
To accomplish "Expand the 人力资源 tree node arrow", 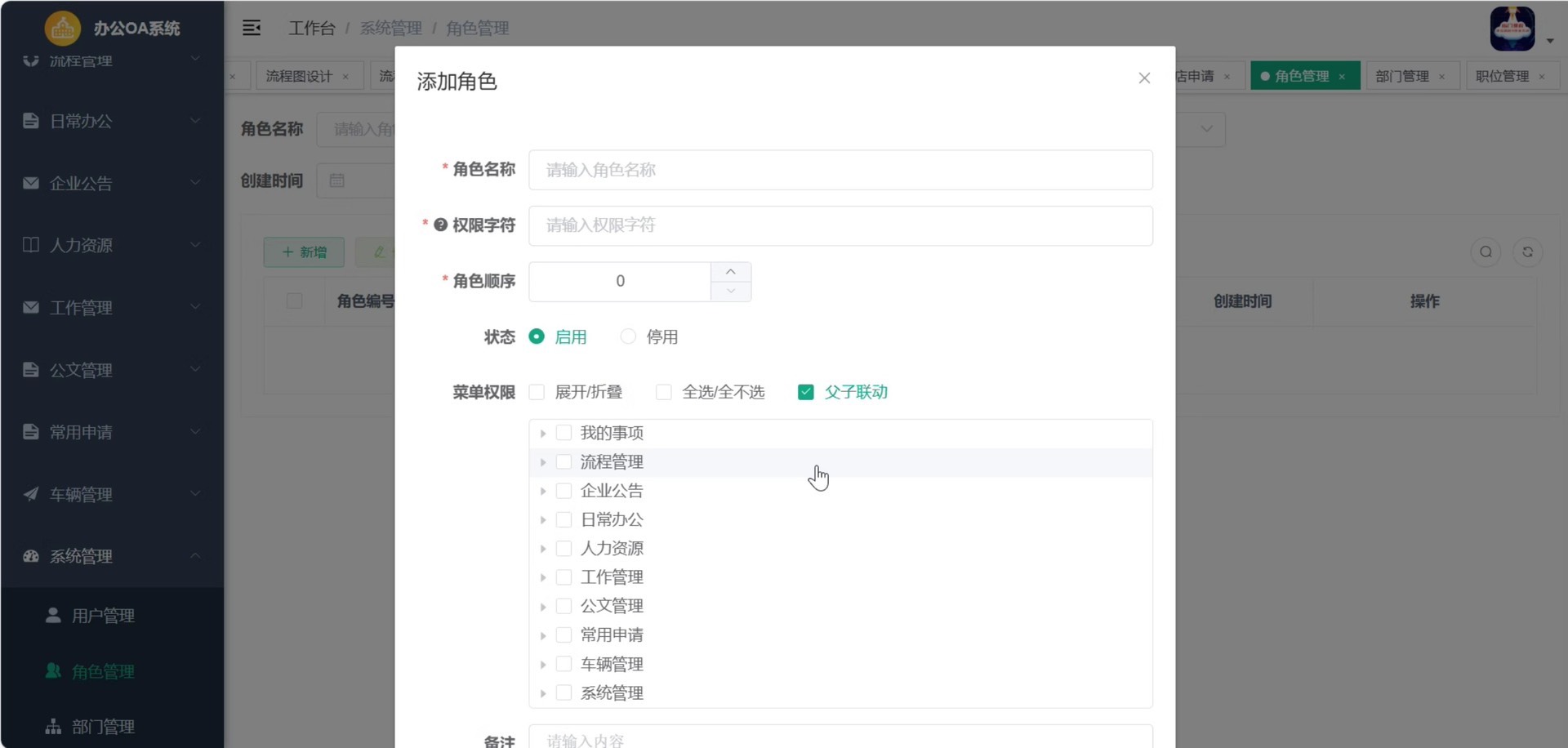I will pos(543,549).
